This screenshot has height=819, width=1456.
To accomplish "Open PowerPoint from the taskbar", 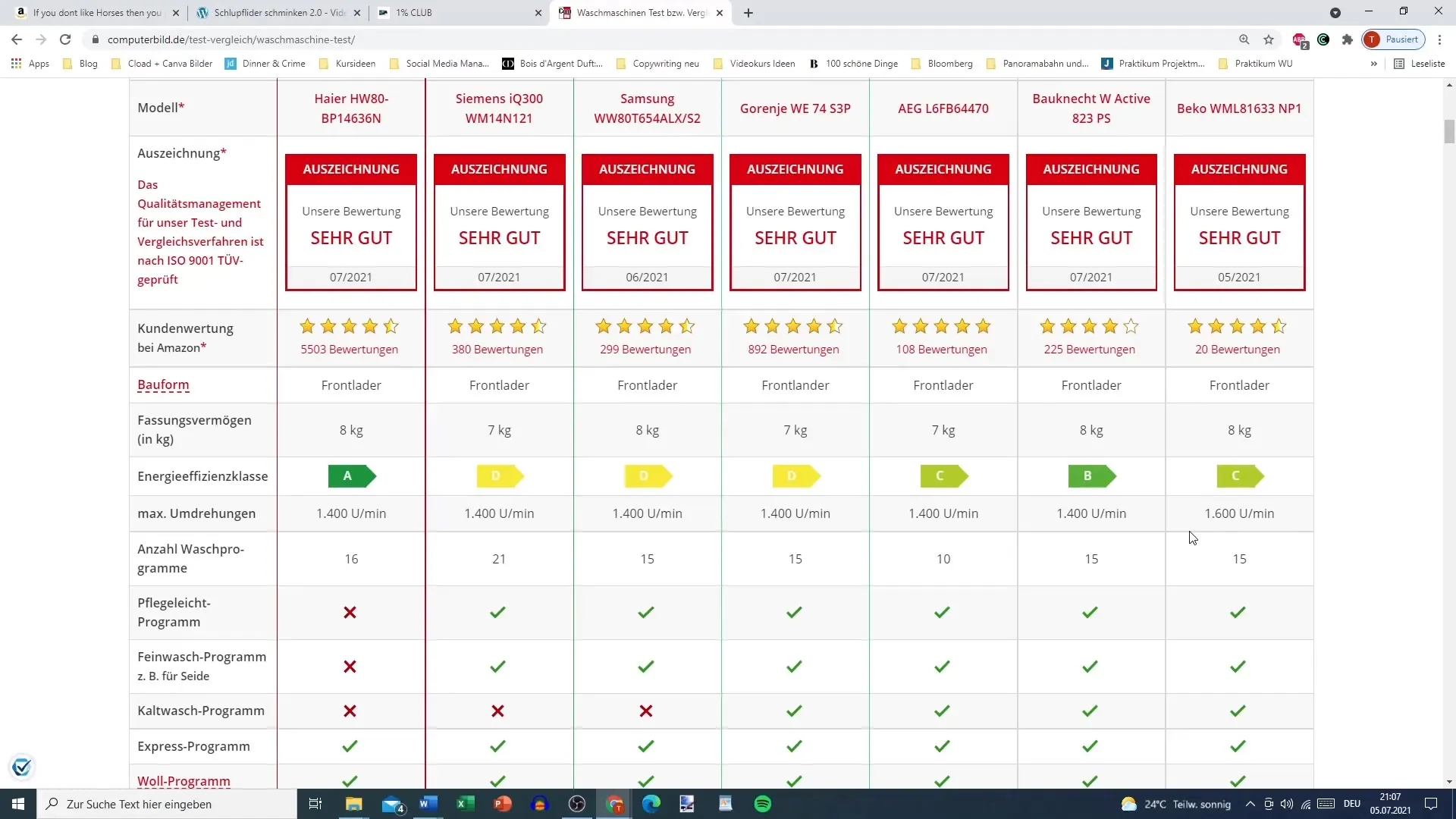I will (503, 804).
